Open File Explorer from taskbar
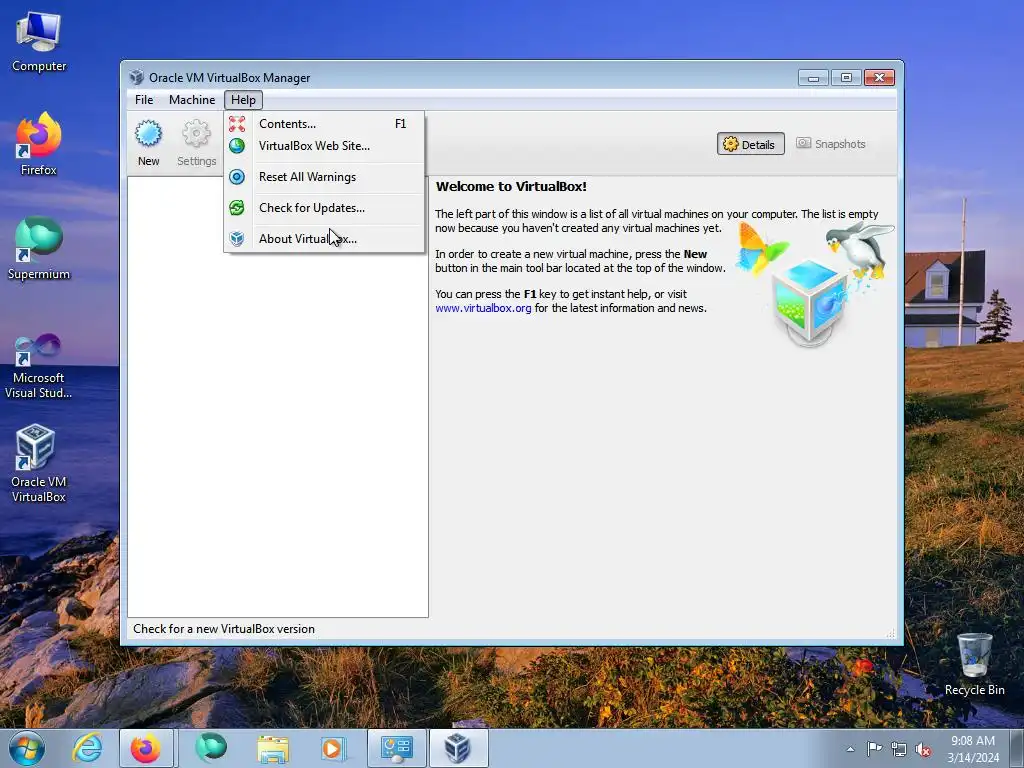The image size is (1024, 768). point(272,748)
